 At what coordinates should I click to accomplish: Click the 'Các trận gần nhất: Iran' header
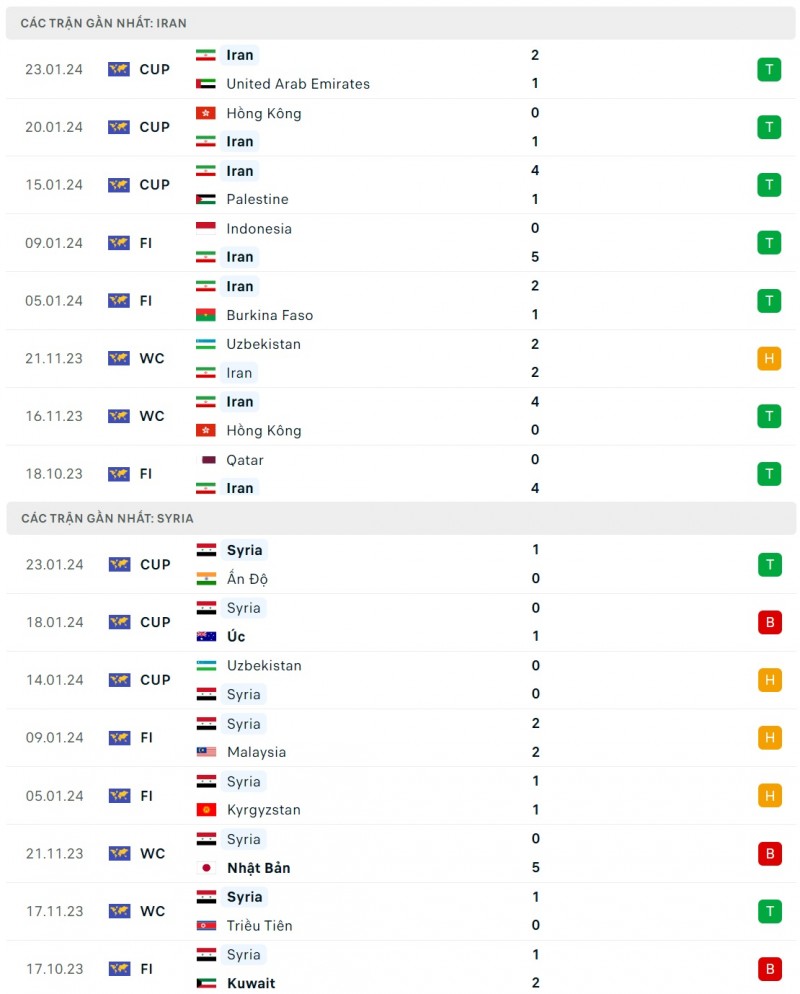[103, 23]
